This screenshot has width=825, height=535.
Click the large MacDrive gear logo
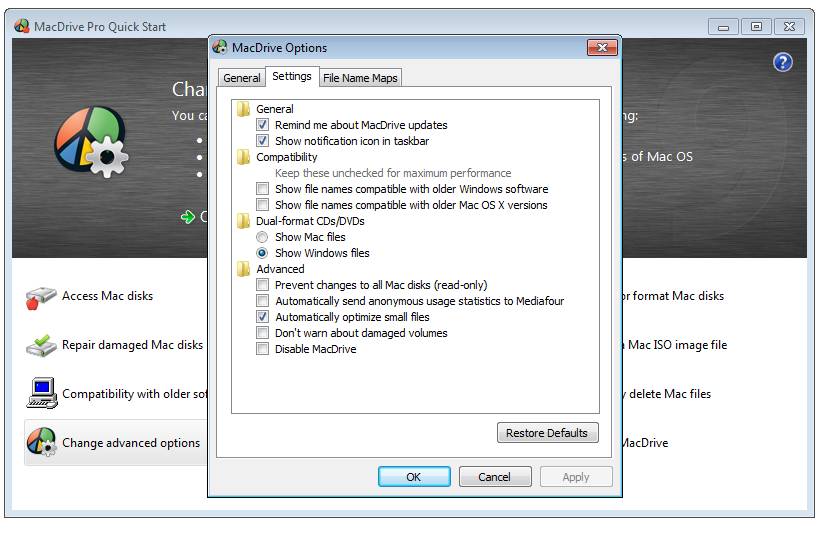tap(91, 141)
